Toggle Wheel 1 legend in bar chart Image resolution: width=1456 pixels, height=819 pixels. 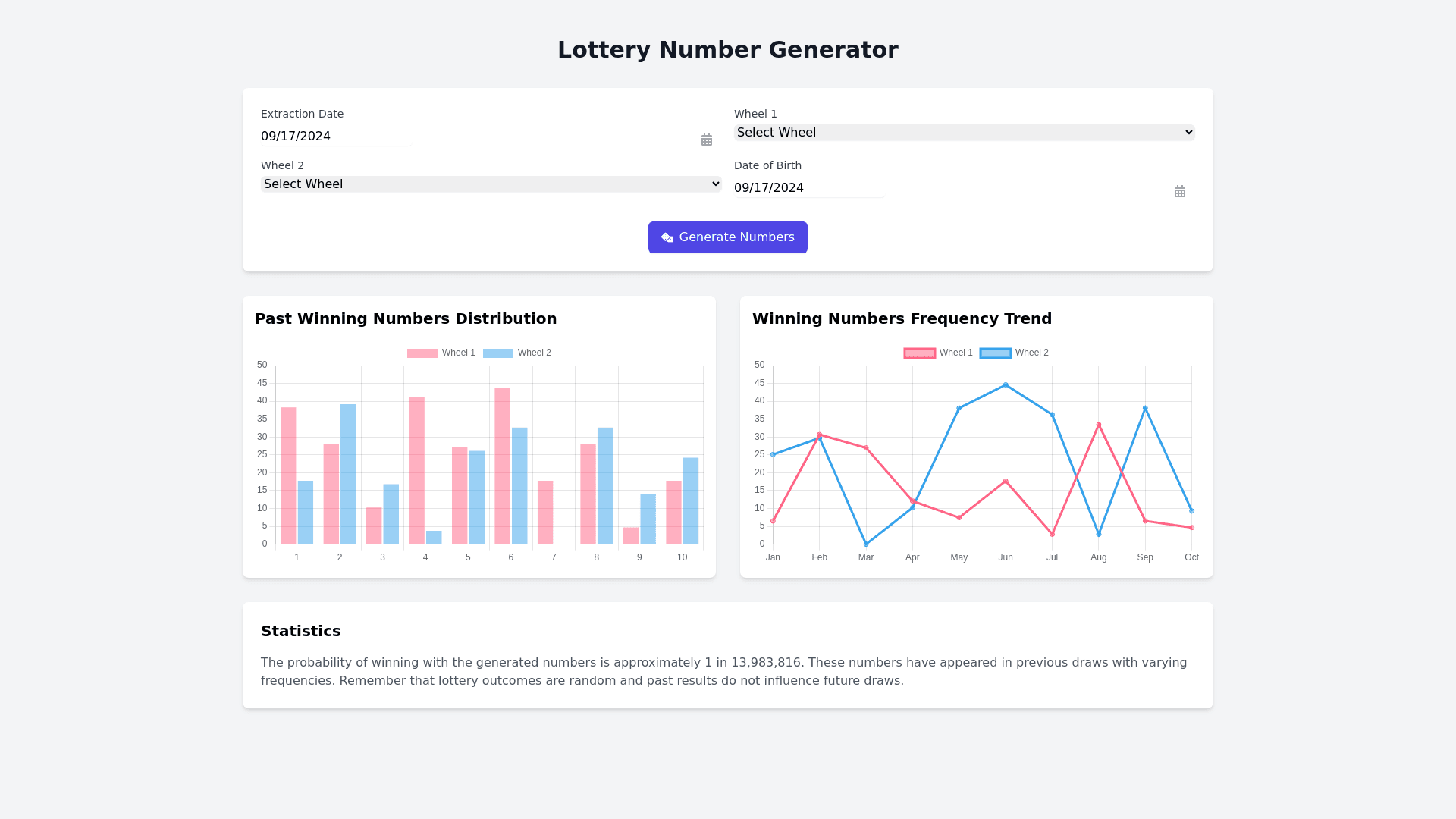point(458,353)
